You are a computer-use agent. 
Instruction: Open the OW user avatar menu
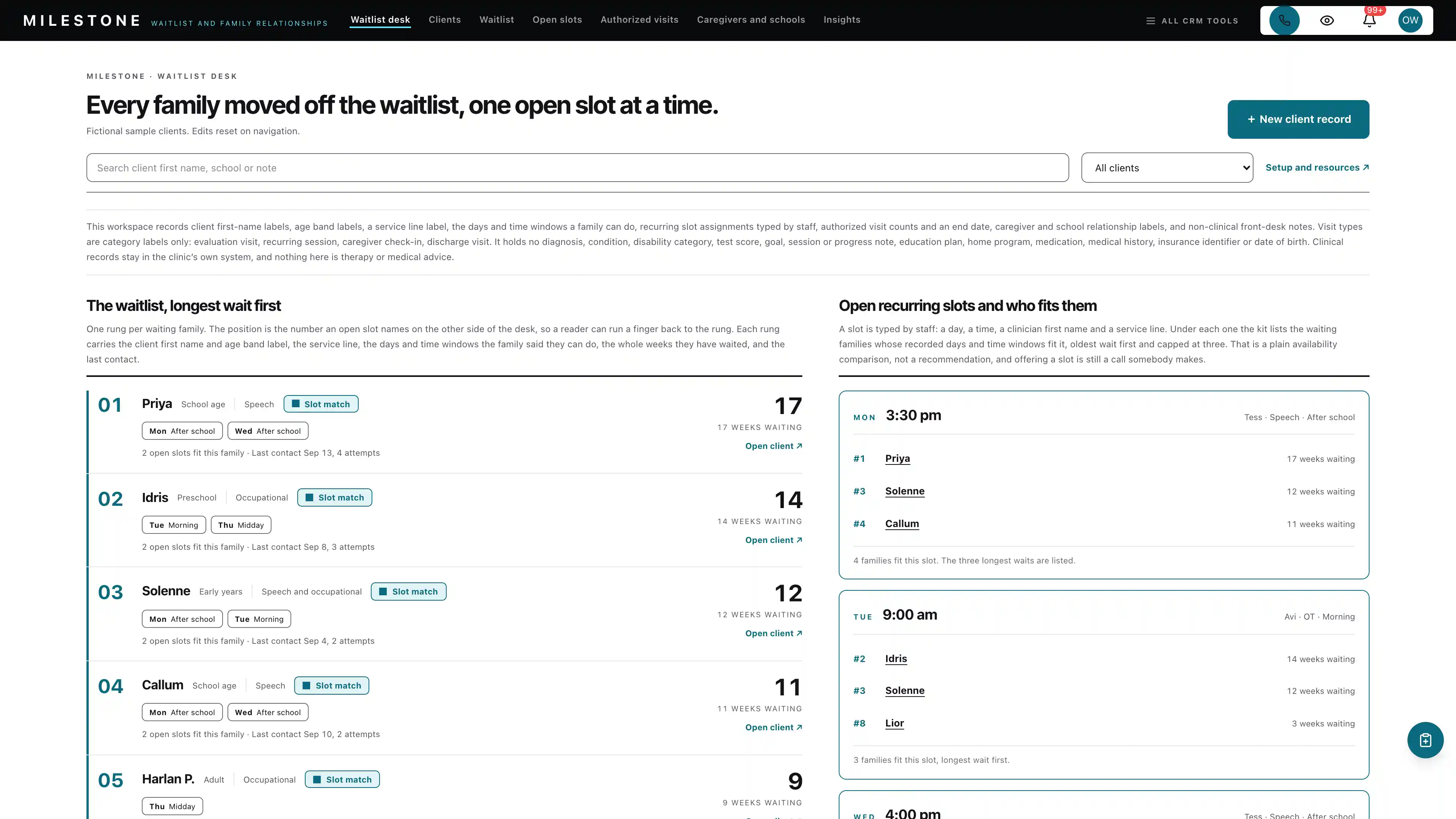pos(1410,20)
